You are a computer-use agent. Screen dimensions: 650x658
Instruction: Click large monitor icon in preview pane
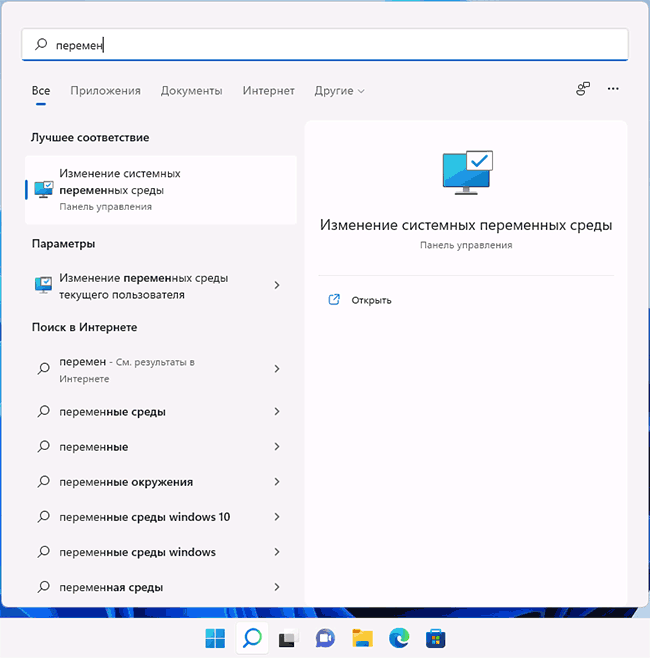point(467,172)
